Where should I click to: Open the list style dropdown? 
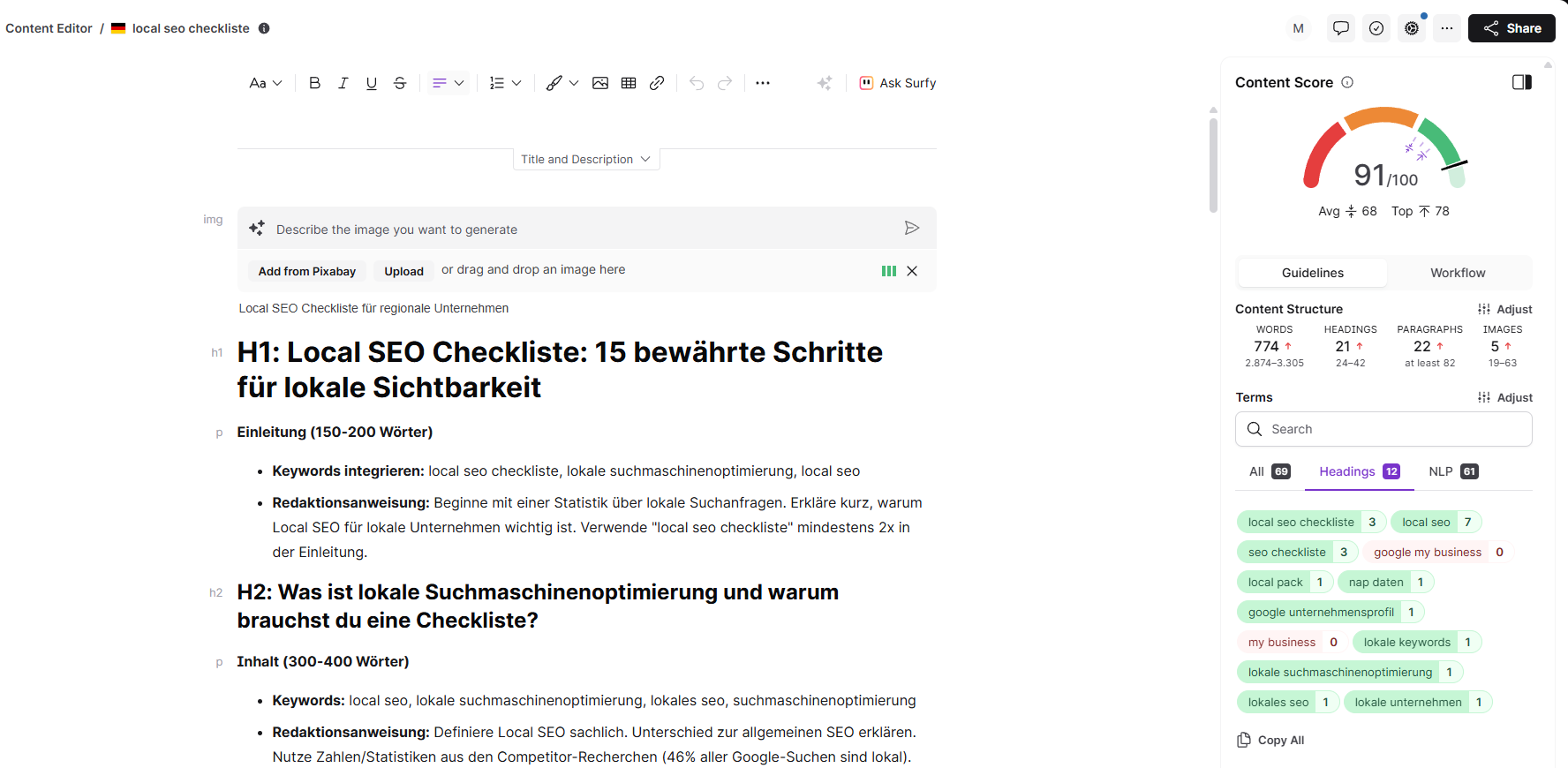506,83
